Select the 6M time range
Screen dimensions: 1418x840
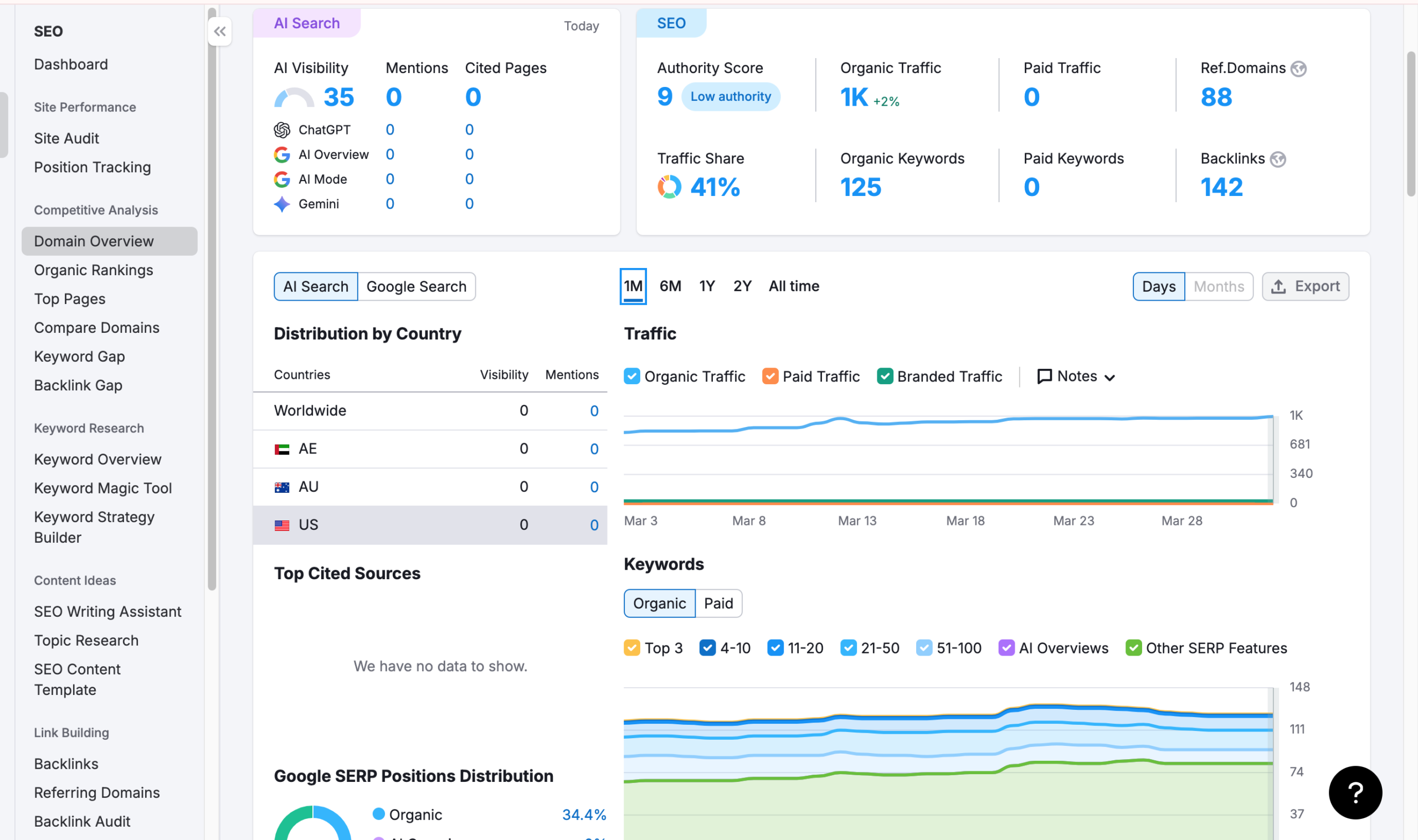click(670, 286)
